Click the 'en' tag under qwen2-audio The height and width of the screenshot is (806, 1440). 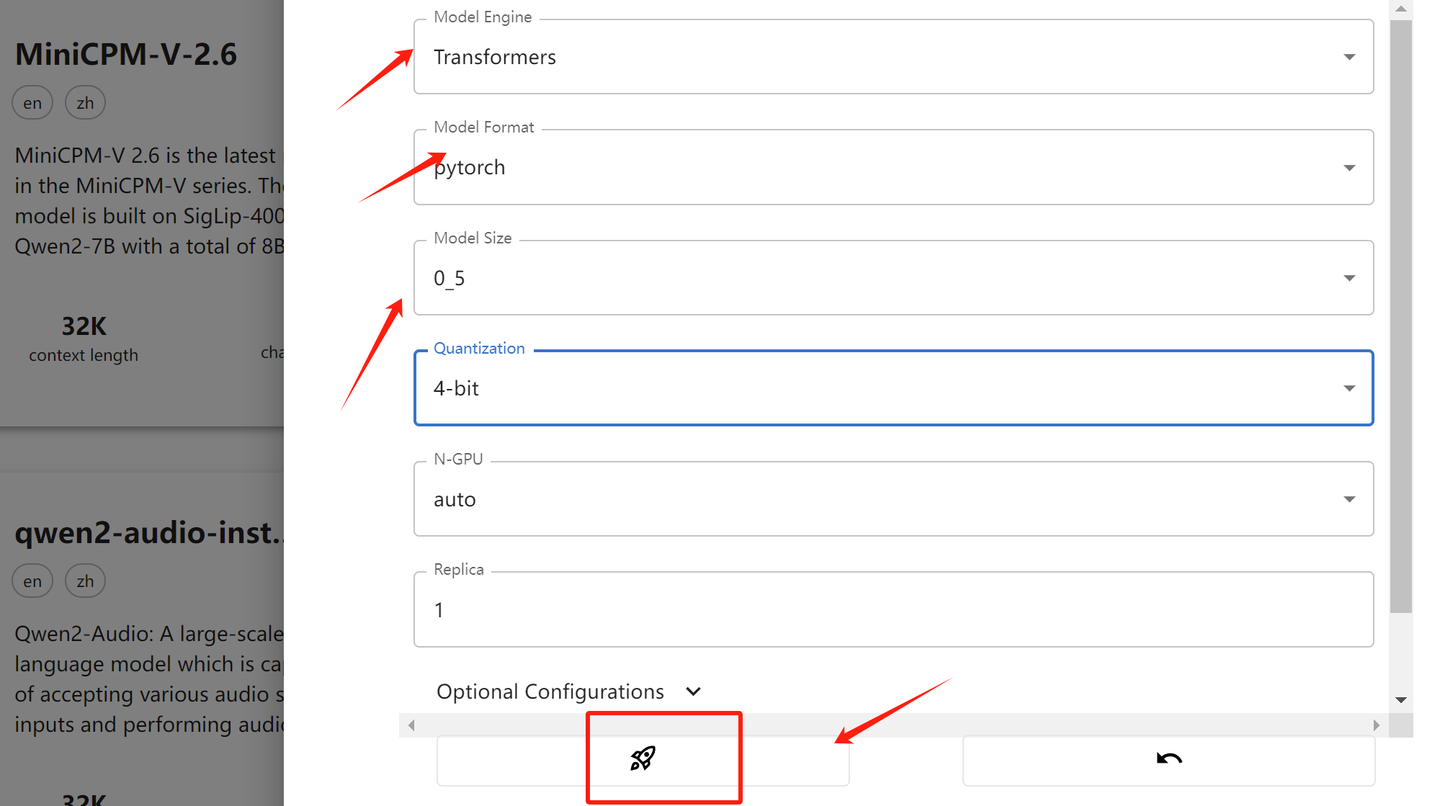(32, 581)
